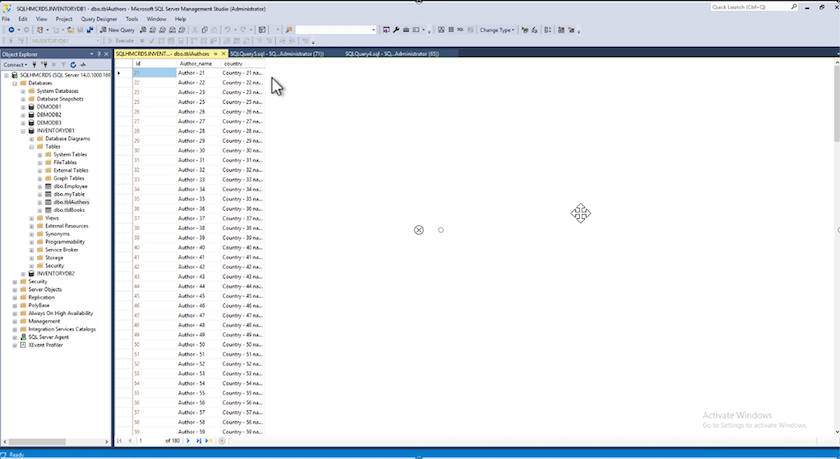This screenshot has height=459, width=840.
Task: Select the SQL Server Agent node
Action: 49,337
